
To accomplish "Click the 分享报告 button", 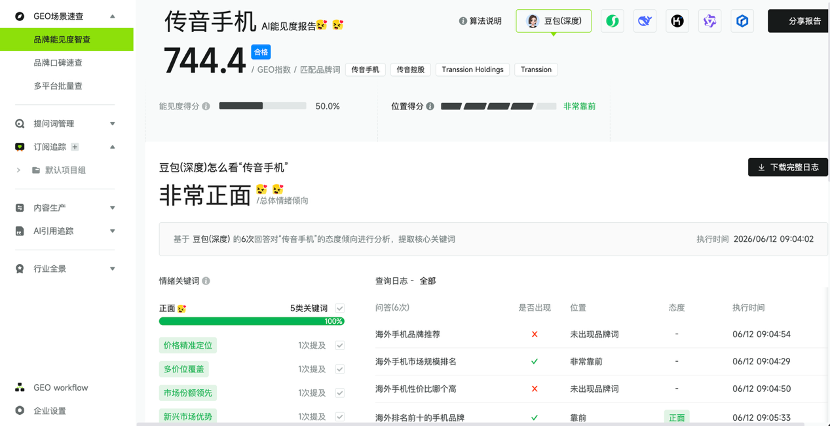I will 799,21.
